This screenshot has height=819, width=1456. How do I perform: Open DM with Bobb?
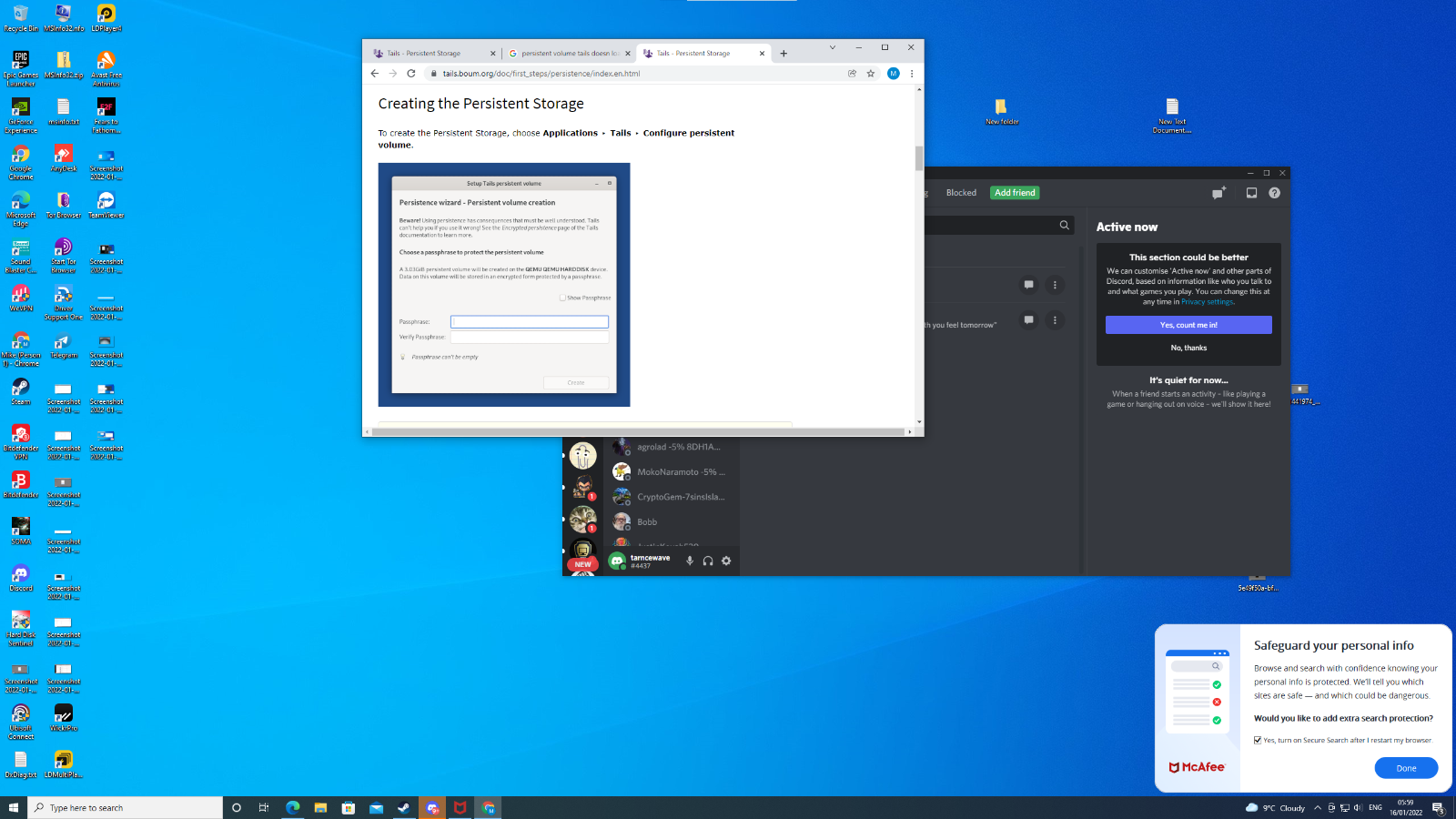[x=673, y=522]
